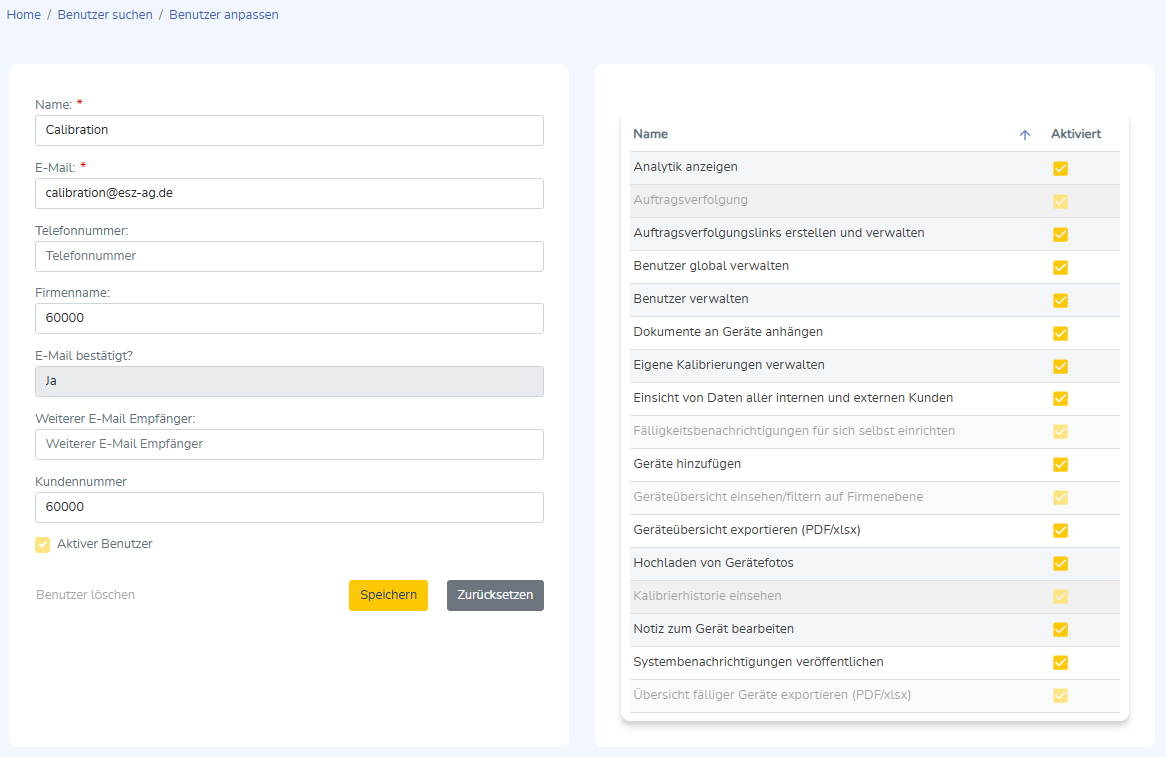Save user with Speichern button
The height and width of the screenshot is (757, 1166).
(388, 595)
